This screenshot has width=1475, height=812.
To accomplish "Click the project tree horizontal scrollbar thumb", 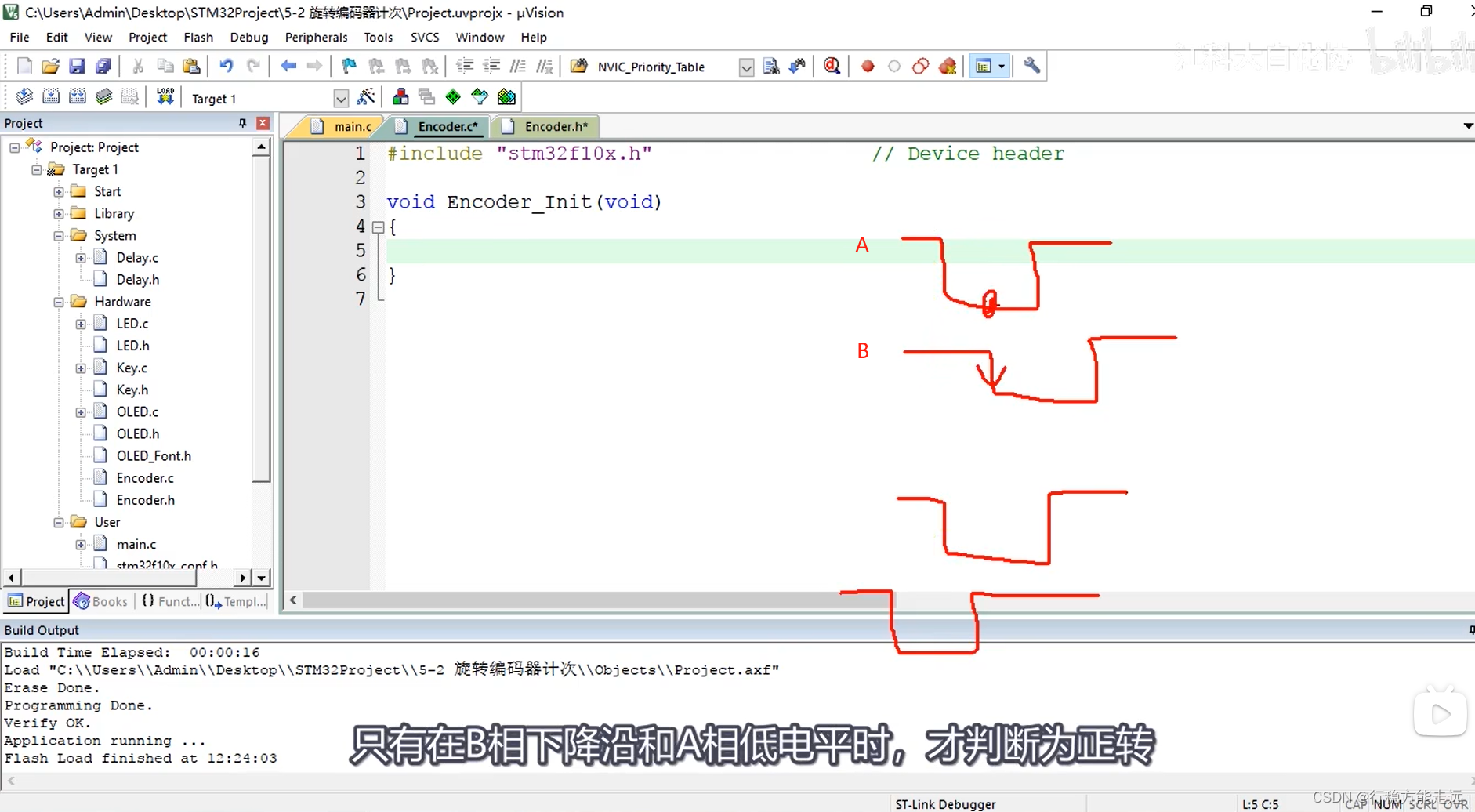I will point(109,578).
